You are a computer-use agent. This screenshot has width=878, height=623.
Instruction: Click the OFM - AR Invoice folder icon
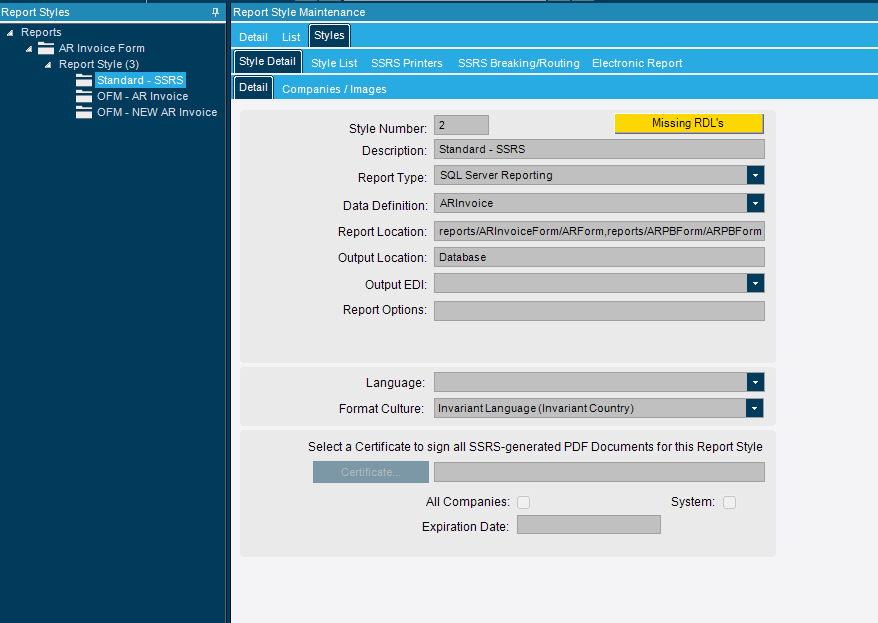point(84,96)
